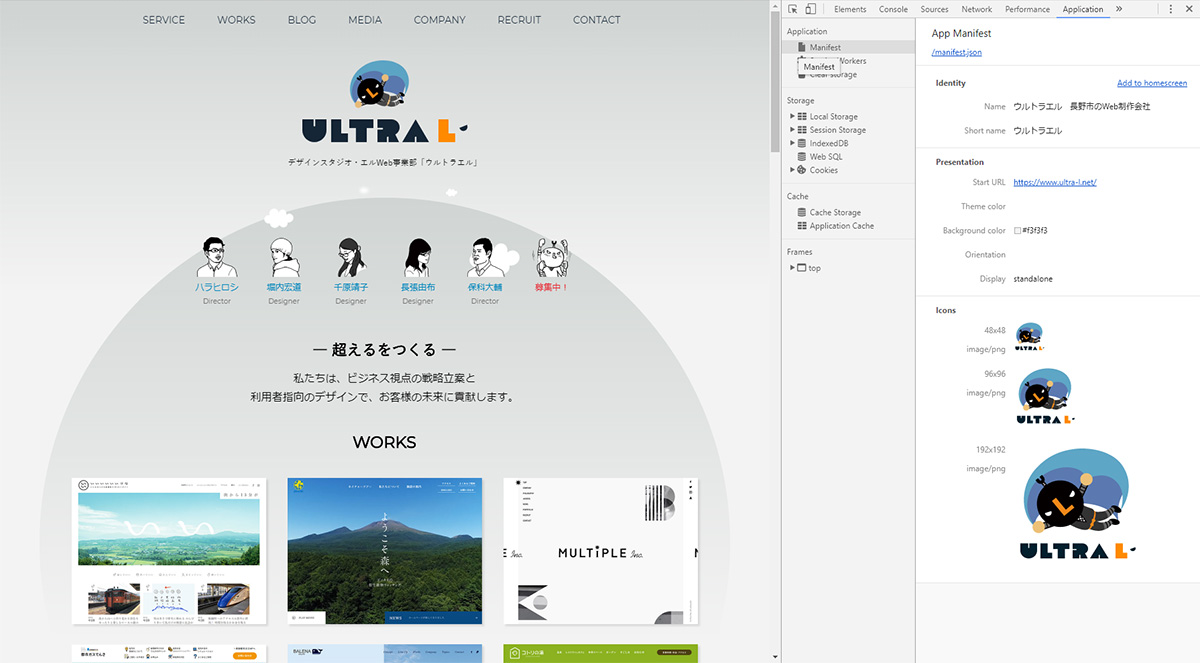Screen dimensions: 1200x663
Task: Activate the inspect element picker icon
Action: pos(793,9)
